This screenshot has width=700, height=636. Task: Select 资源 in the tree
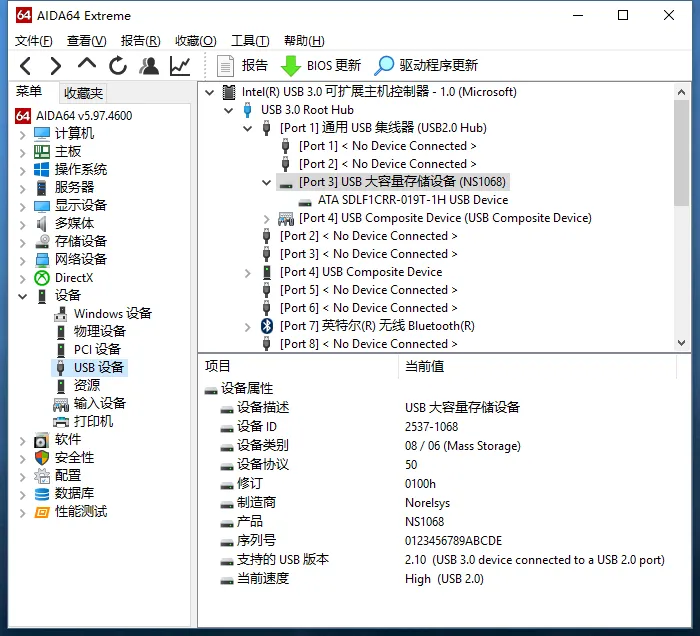(x=87, y=386)
